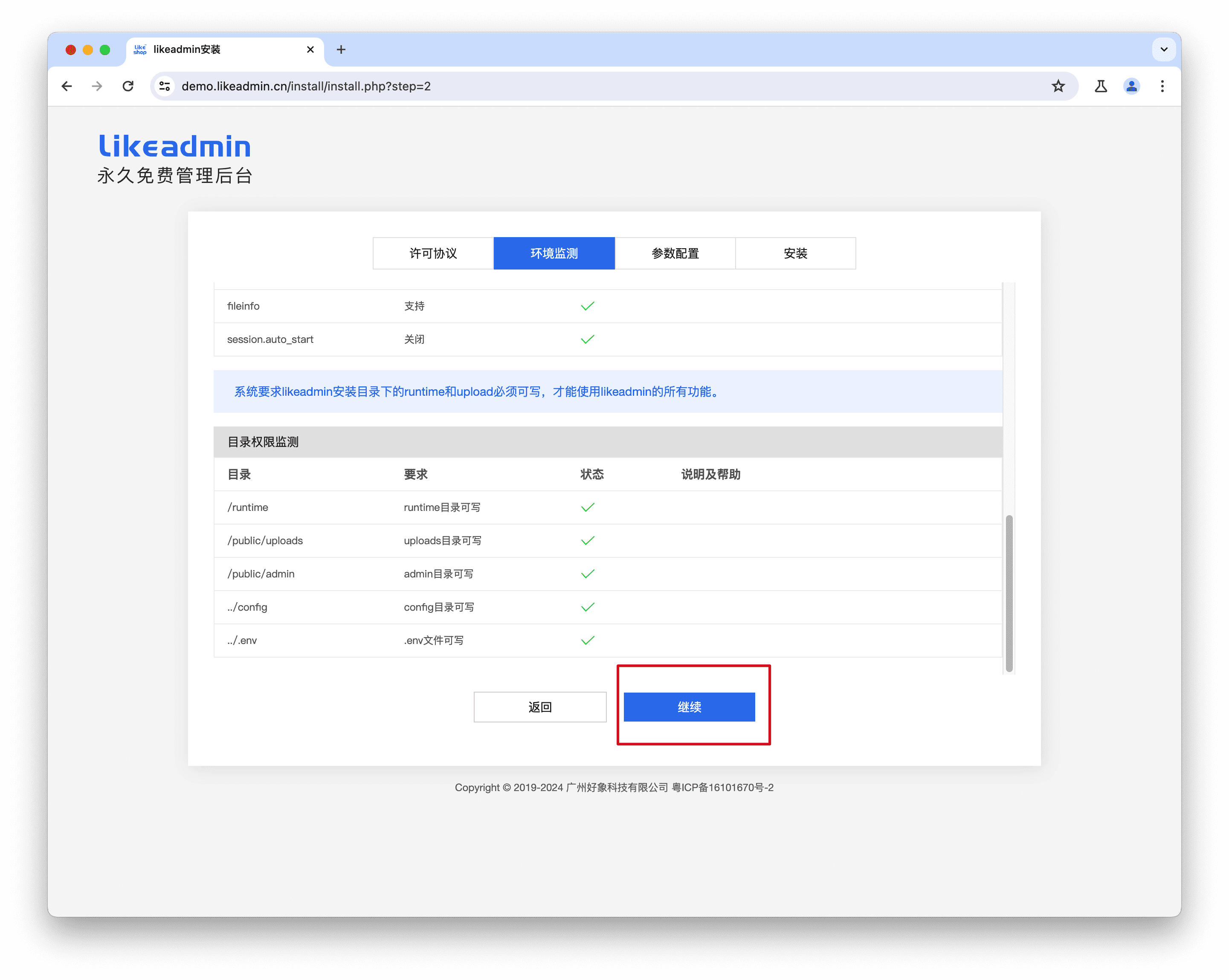Click the /public/uploads directory cell
This screenshot has width=1229, height=980.
pyautogui.click(x=265, y=540)
